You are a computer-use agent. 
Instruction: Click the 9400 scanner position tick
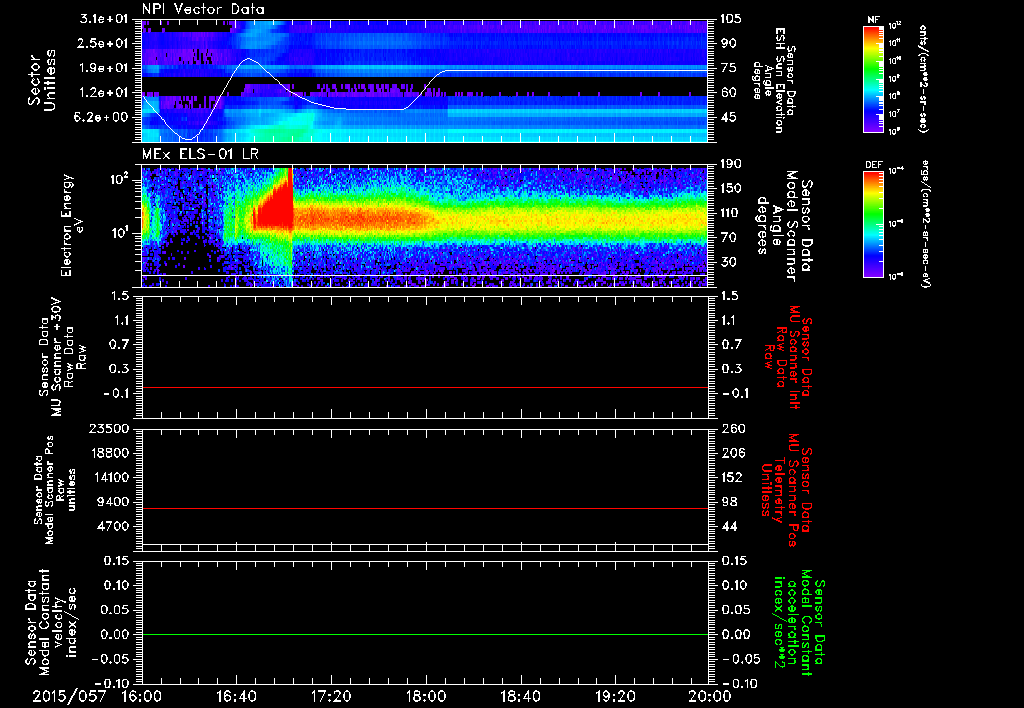pos(114,502)
